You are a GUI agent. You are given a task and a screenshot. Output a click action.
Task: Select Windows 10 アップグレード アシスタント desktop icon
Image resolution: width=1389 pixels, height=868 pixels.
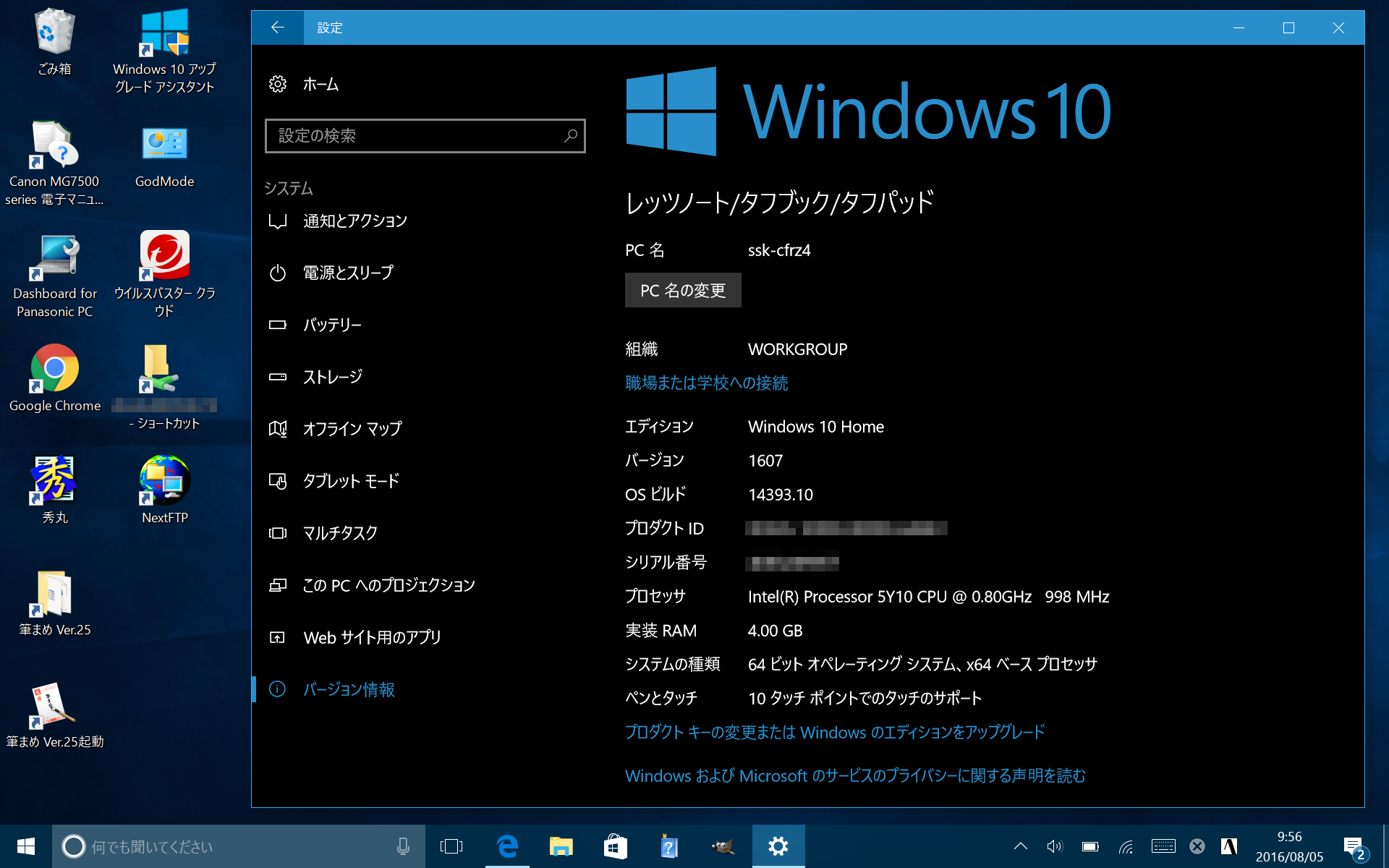point(165,51)
